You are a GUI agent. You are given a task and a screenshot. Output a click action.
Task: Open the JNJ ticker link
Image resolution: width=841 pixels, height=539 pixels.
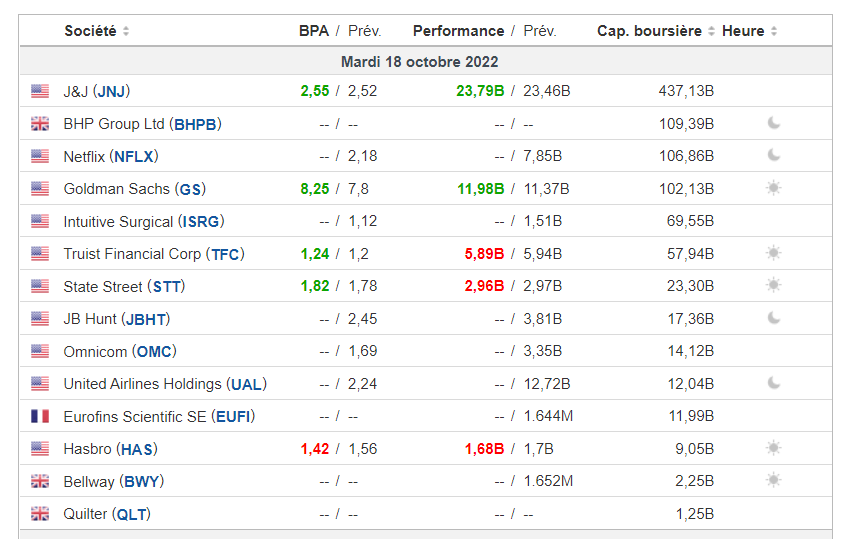[x=112, y=91]
